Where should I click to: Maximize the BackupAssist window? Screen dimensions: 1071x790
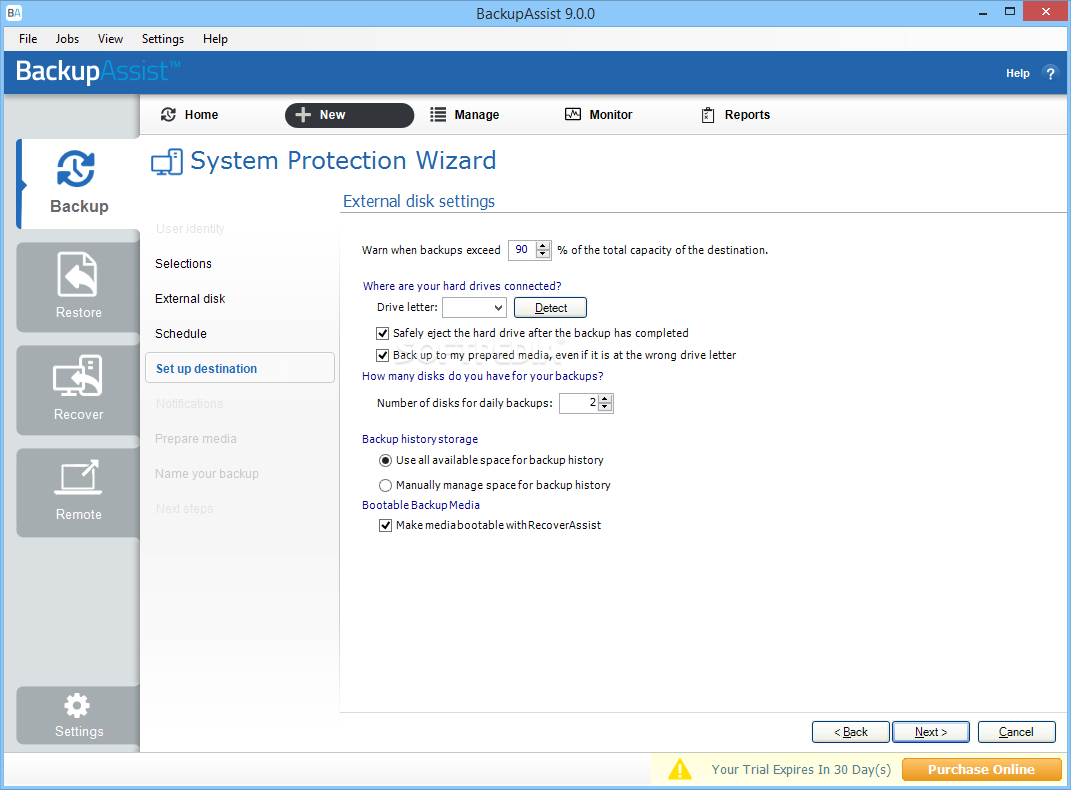point(1010,12)
